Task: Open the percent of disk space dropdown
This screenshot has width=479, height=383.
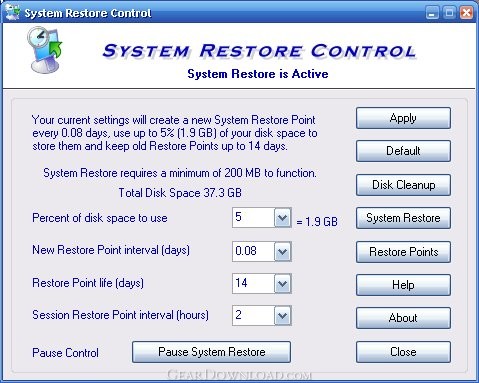Action: [x=283, y=218]
